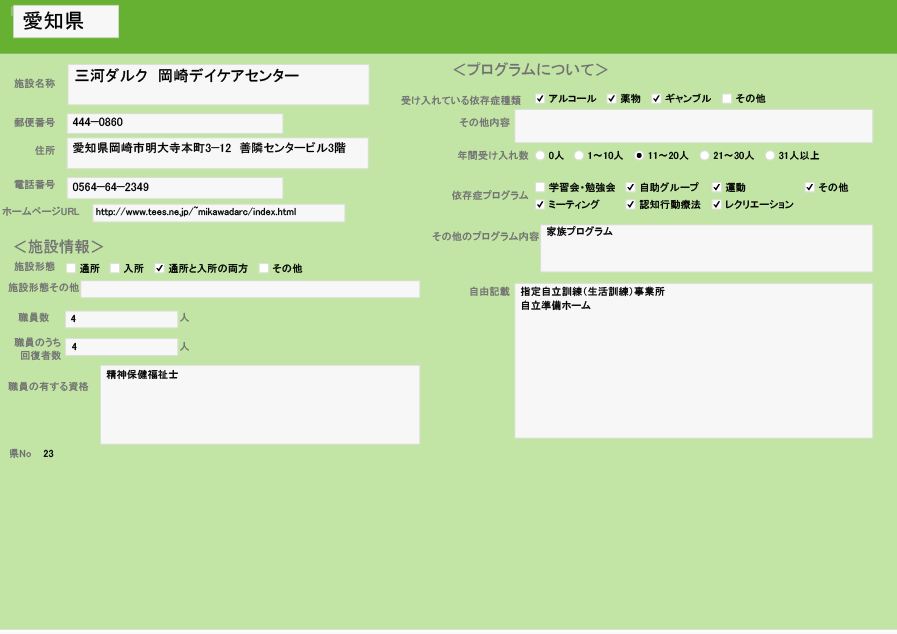This screenshot has width=897, height=634.
Task: Uncheck the 認知行動療法 checkbox
Action: 631,205
